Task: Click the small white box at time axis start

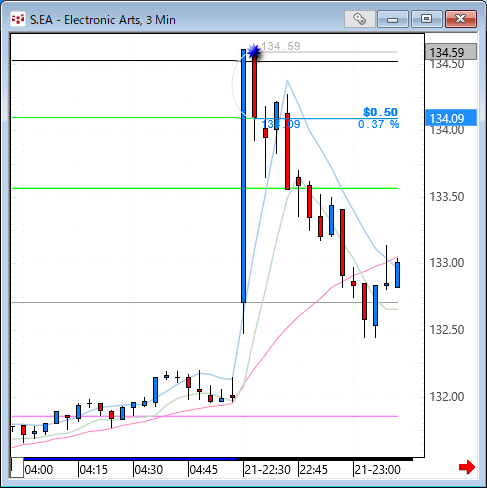Action: (x=17, y=468)
